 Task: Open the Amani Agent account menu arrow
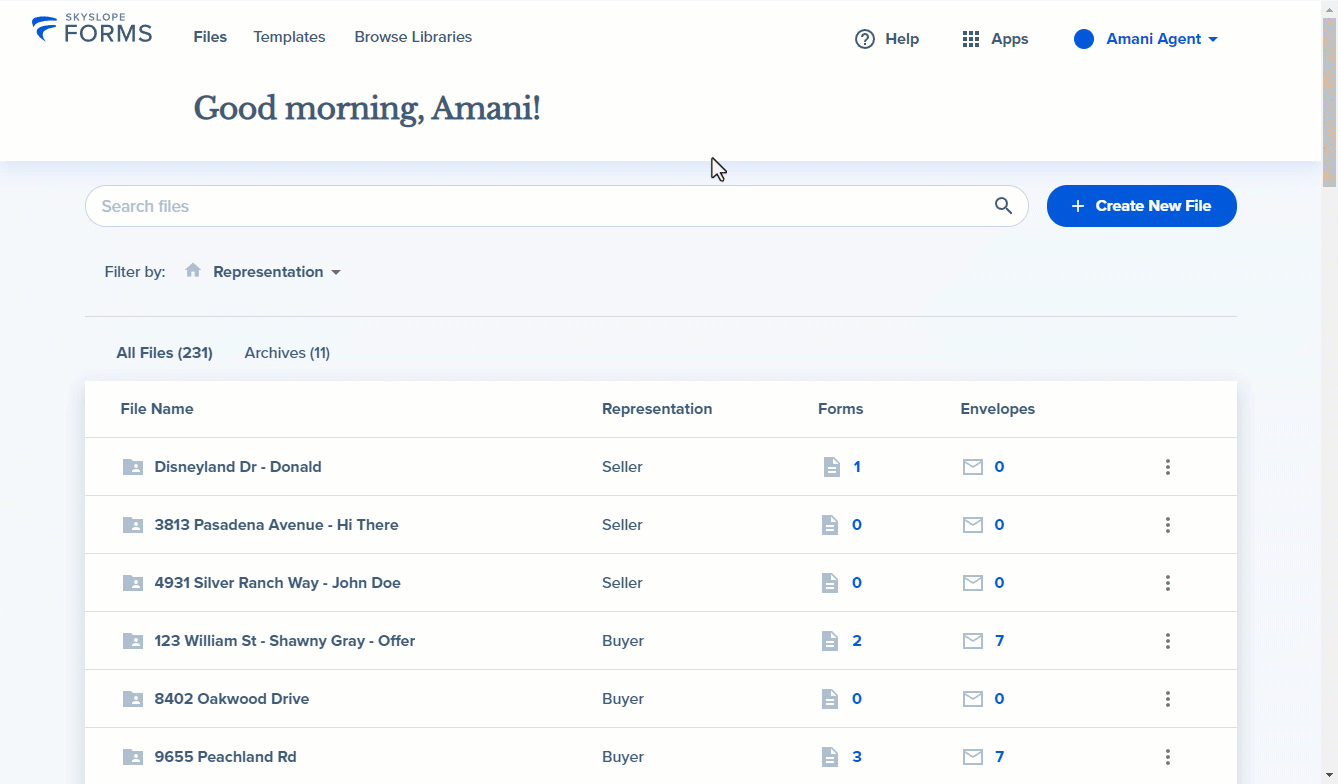(x=1213, y=40)
